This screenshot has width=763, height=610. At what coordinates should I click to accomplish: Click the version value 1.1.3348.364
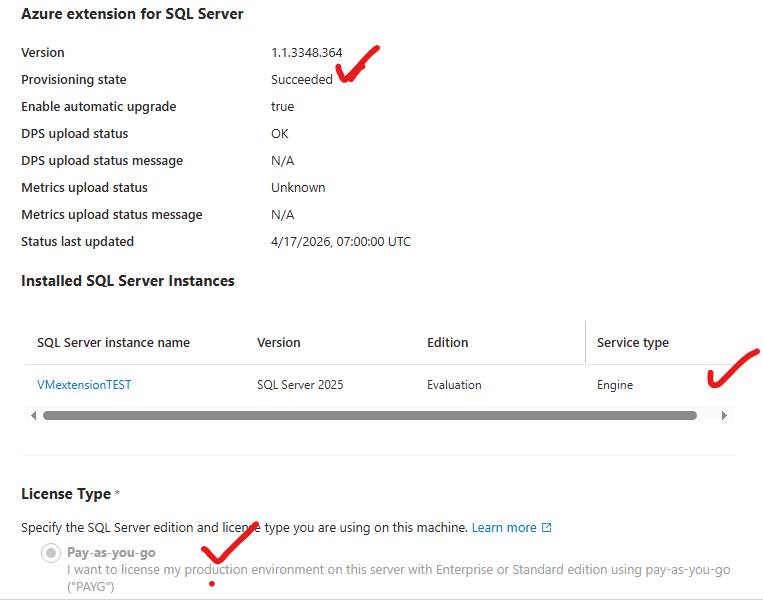tap(307, 53)
